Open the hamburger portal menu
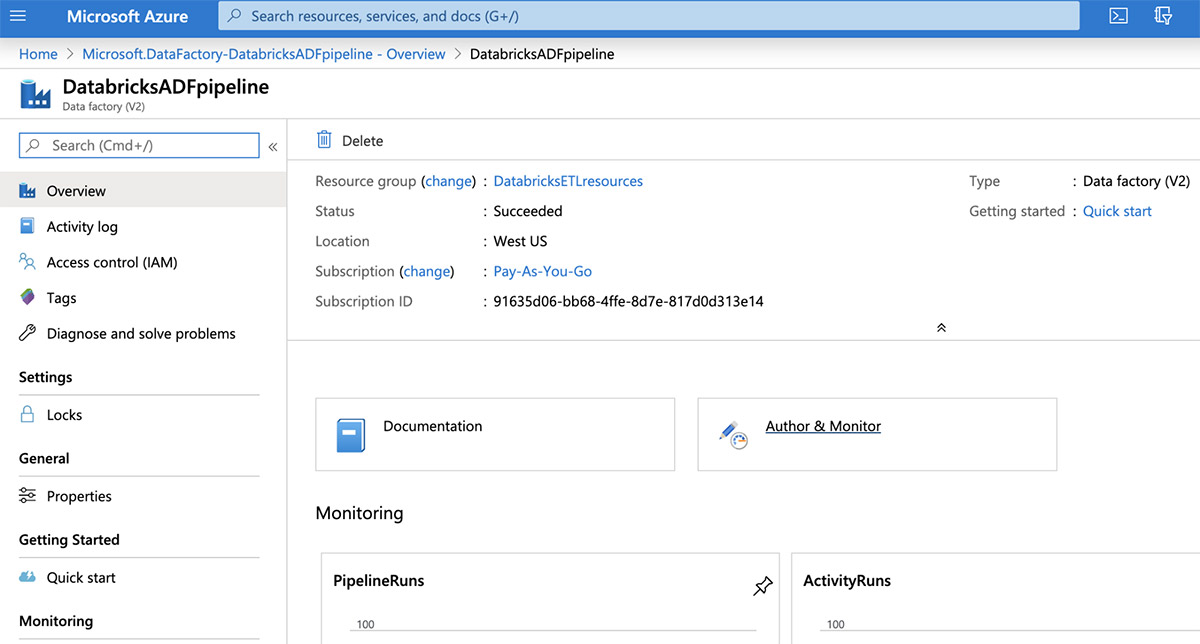Viewport: 1200px width, 644px height. 18,16
